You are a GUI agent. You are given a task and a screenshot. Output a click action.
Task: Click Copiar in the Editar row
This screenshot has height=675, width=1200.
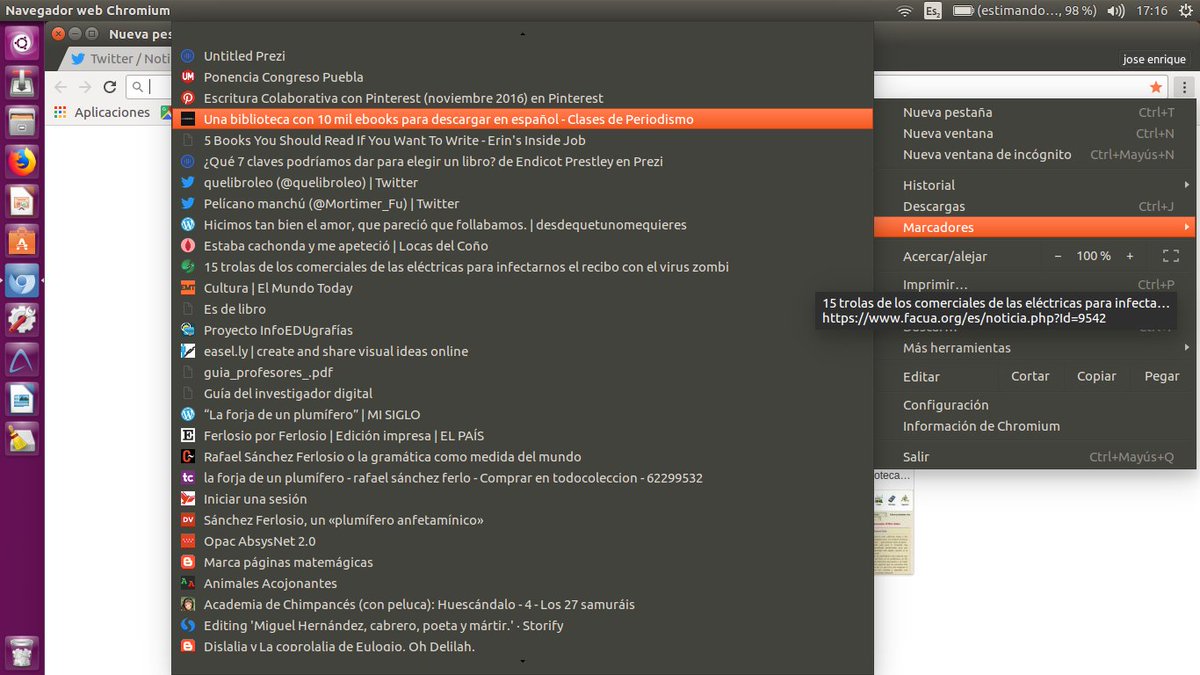click(1096, 376)
